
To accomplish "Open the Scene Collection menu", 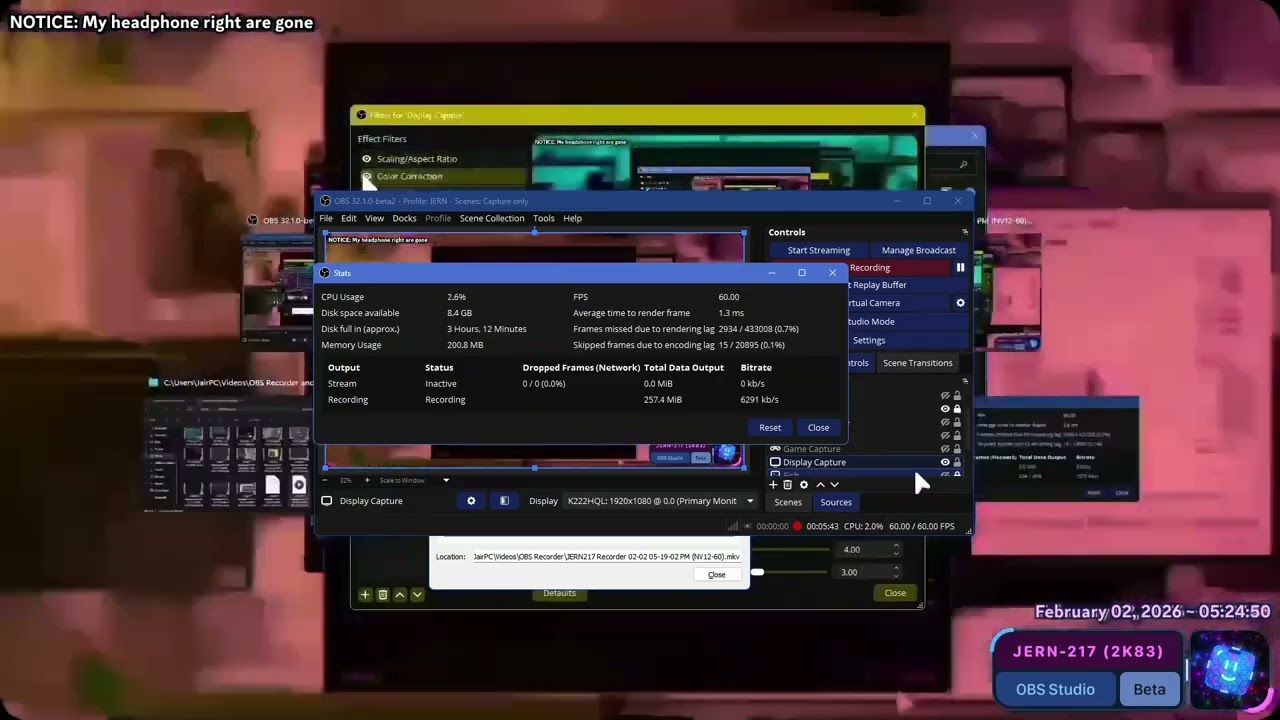I will pyautogui.click(x=491, y=218).
